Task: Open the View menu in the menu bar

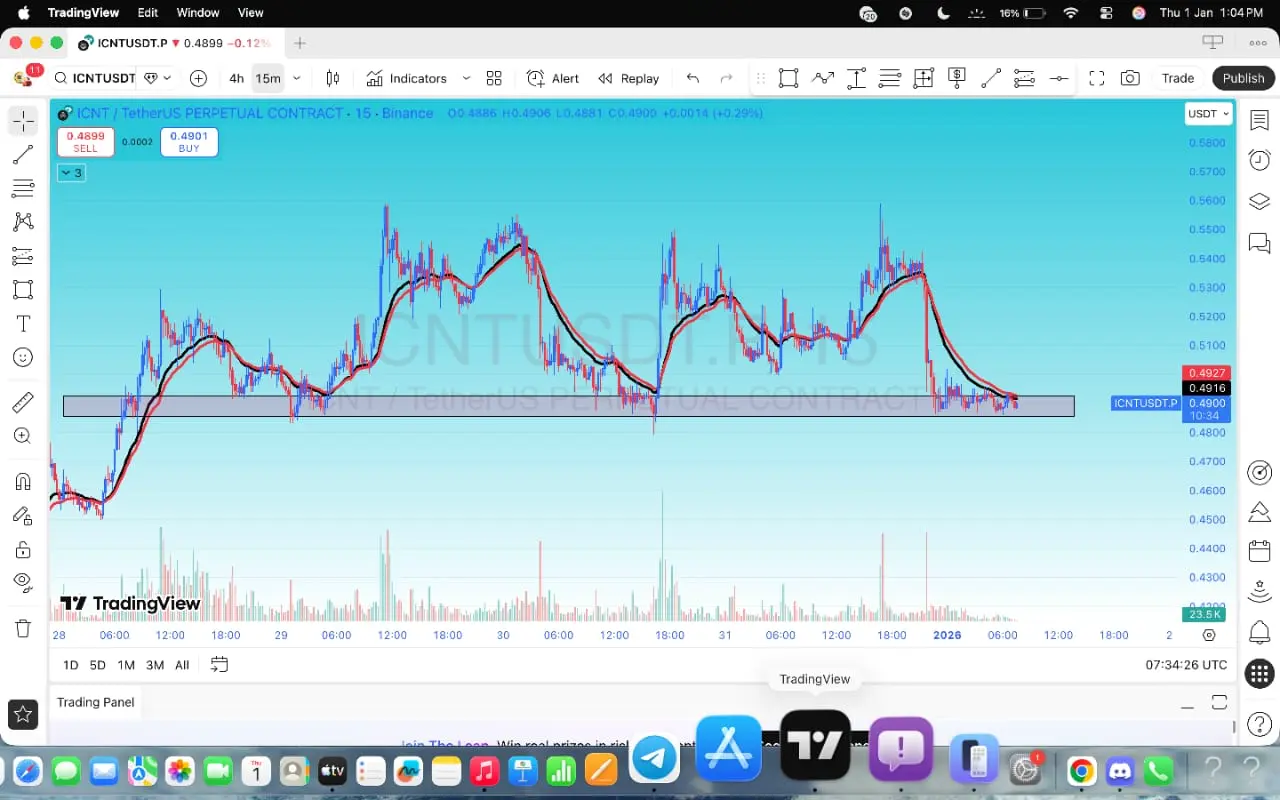Action: point(251,13)
